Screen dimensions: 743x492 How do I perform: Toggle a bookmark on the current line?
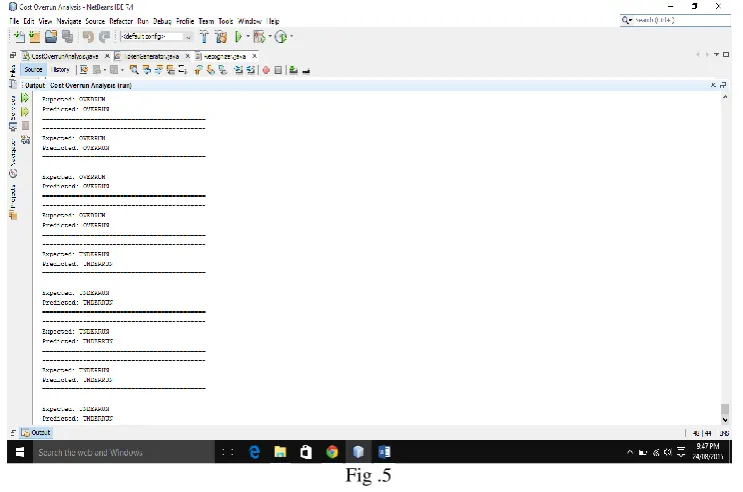pos(223,70)
